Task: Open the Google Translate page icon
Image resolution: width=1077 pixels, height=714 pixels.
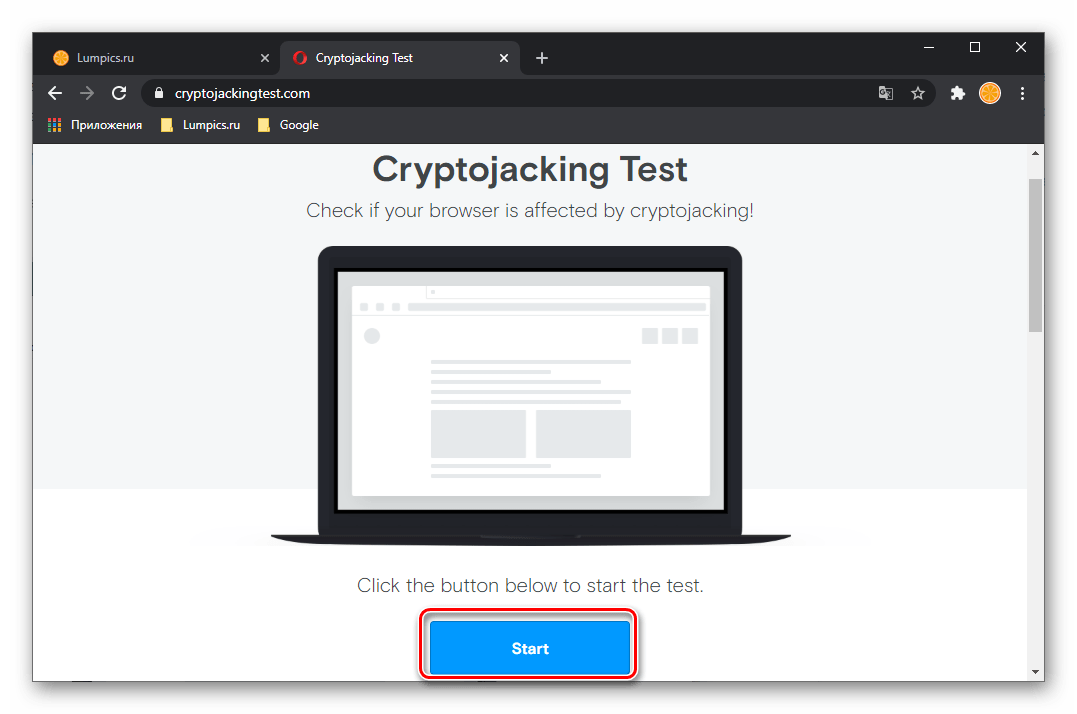Action: tap(886, 93)
